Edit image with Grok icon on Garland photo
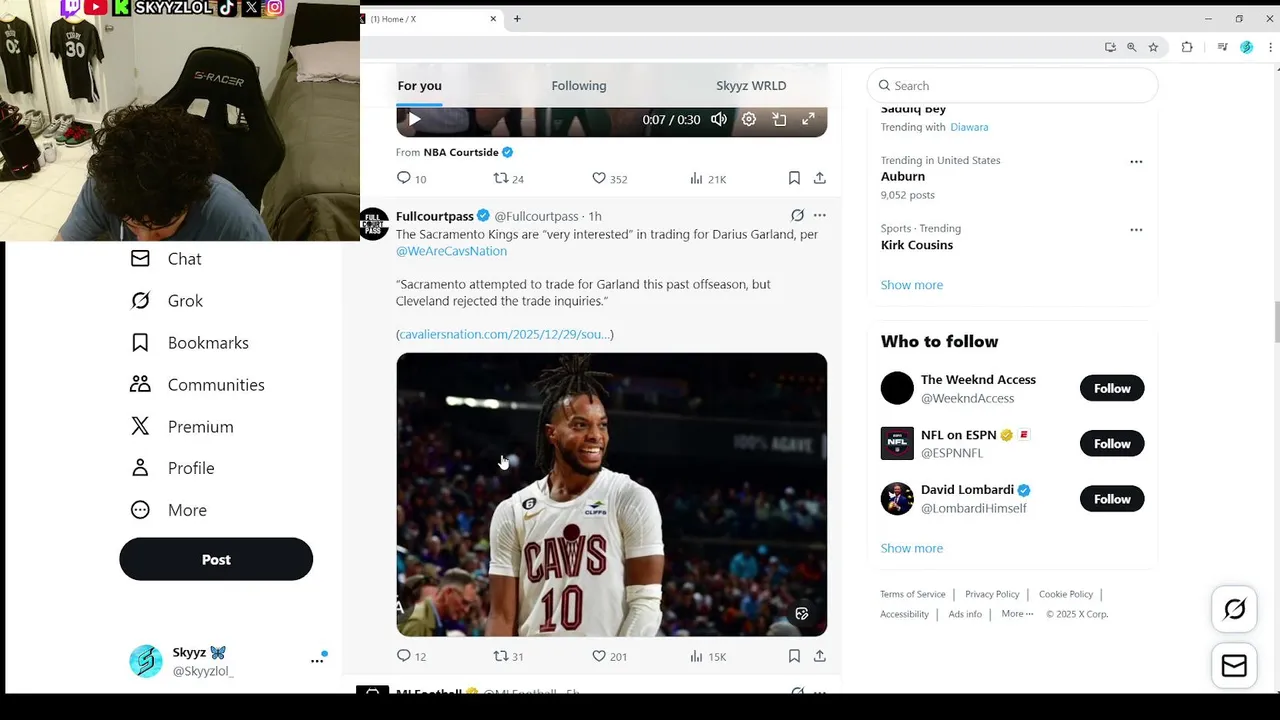 point(802,614)
